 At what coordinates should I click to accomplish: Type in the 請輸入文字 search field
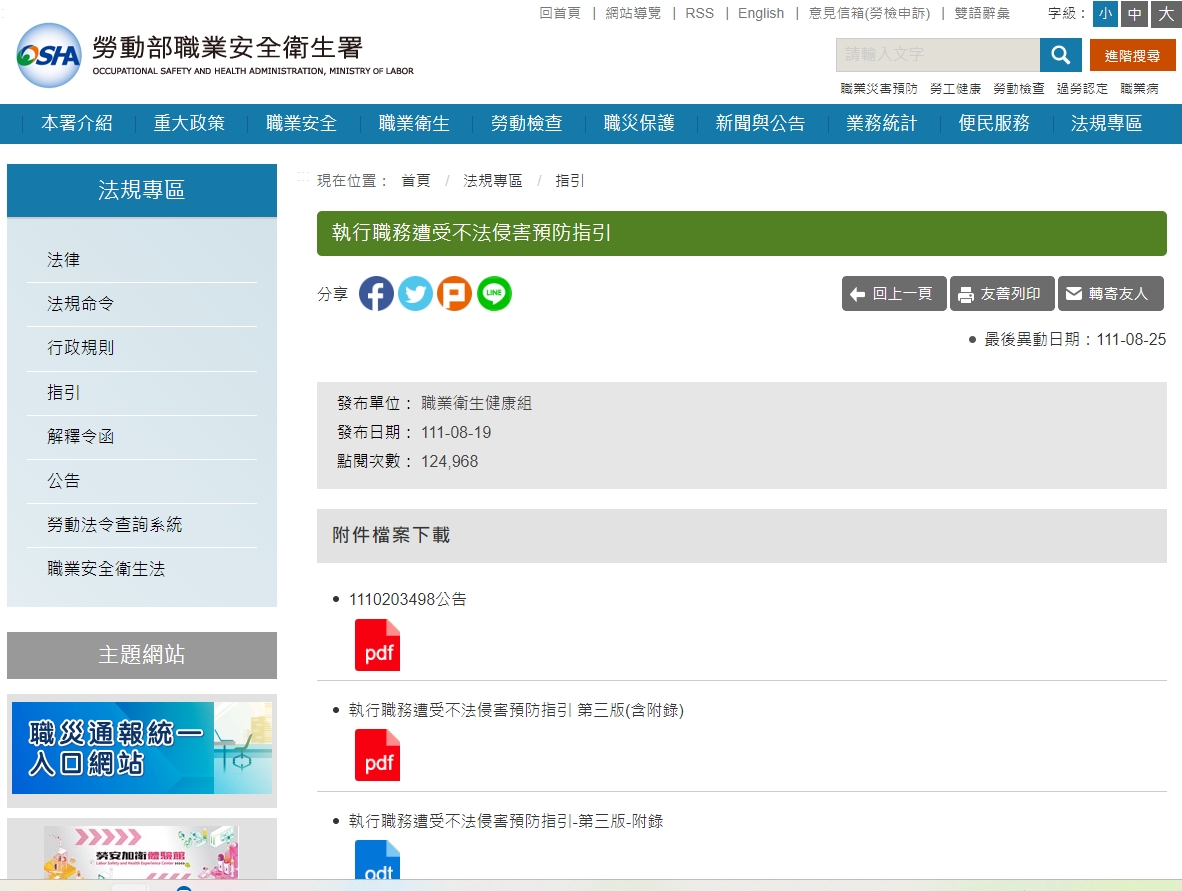(937, 55)
